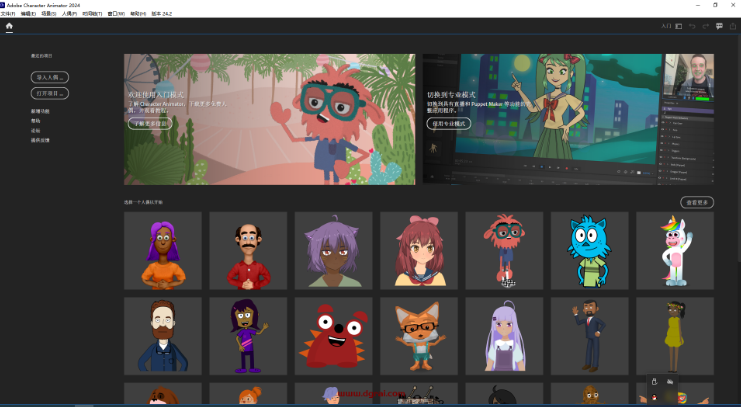741x407 pixels.
Task: Open the 时间轴 (Timeline) menu
Action: tap(92, 14)
